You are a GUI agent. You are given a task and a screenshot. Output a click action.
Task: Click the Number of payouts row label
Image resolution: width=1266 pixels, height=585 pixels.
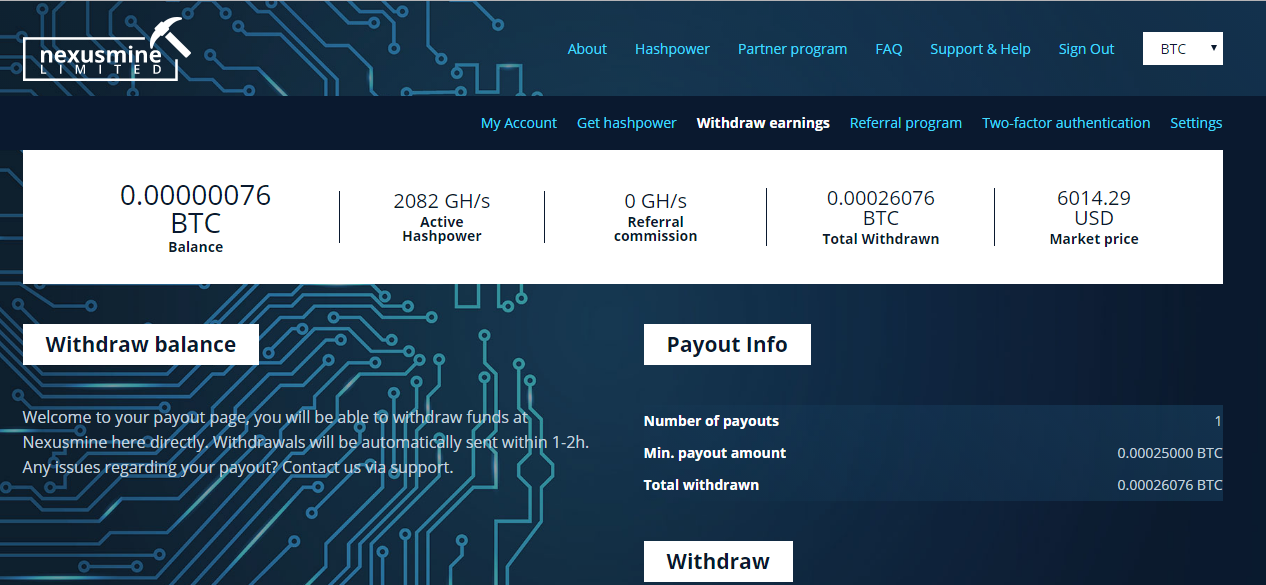[x=711, y=421]
